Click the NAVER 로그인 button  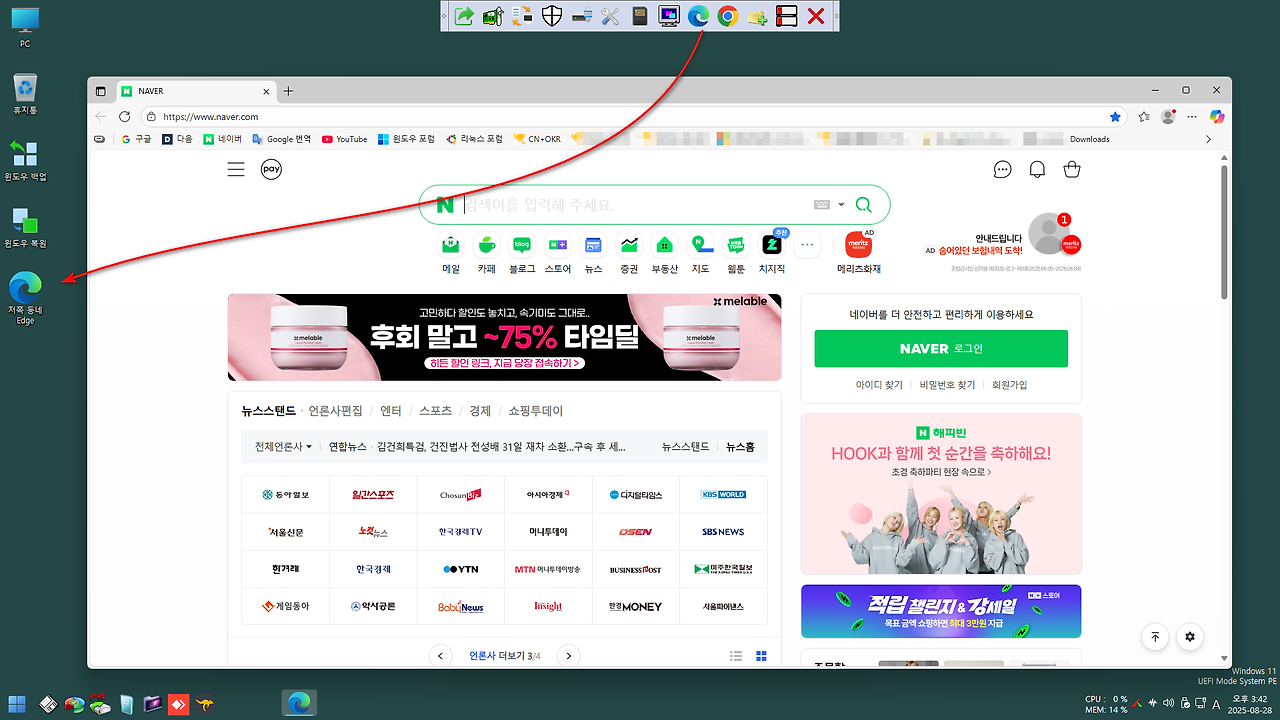(x=941, y=348)
